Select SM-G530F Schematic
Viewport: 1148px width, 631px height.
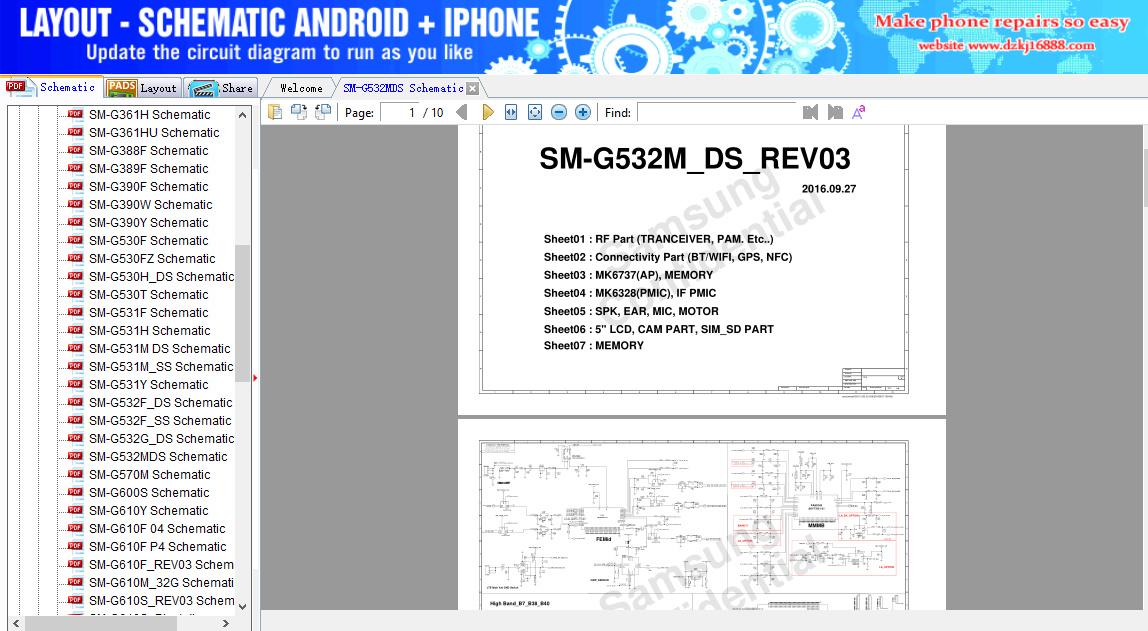tap(149, 241)
